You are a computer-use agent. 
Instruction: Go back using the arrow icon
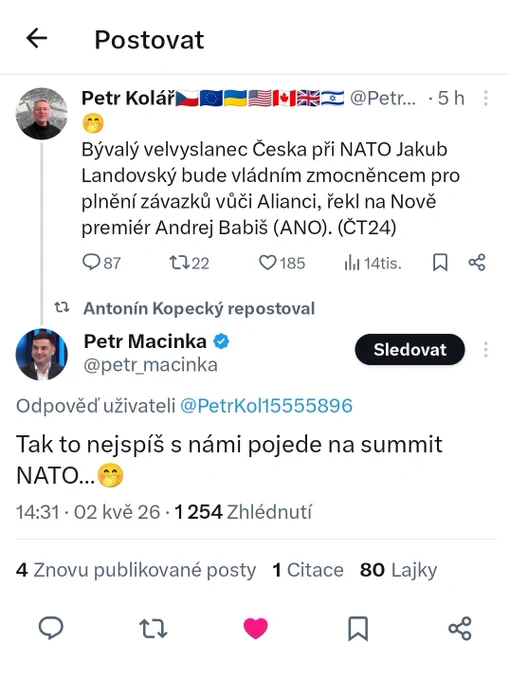pos(36,38)
